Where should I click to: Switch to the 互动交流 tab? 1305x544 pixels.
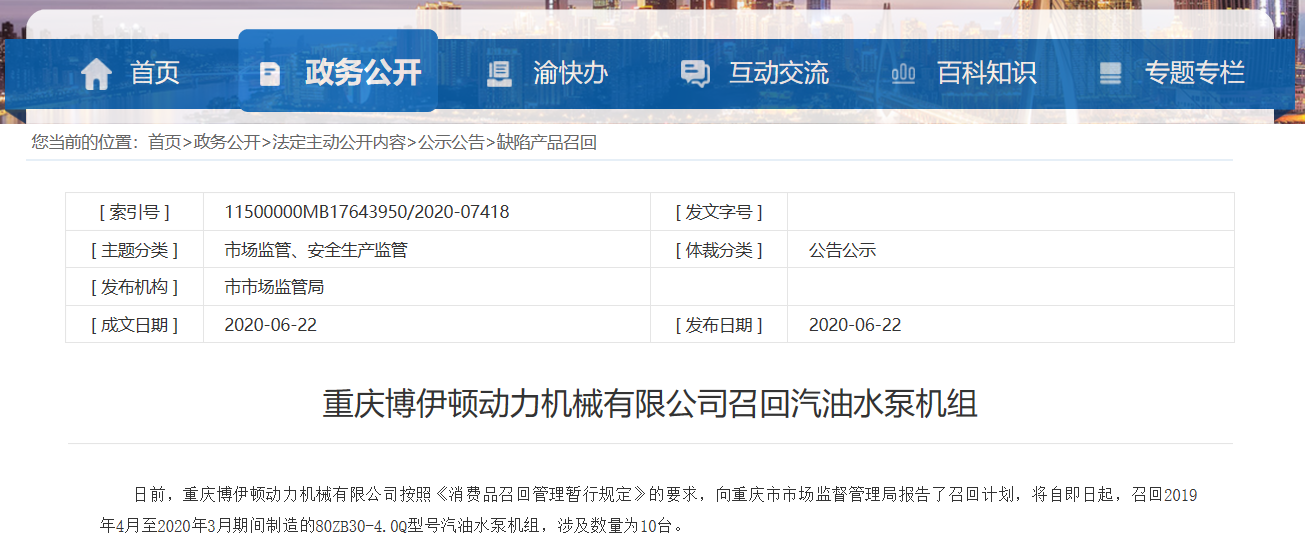point(779,73)
